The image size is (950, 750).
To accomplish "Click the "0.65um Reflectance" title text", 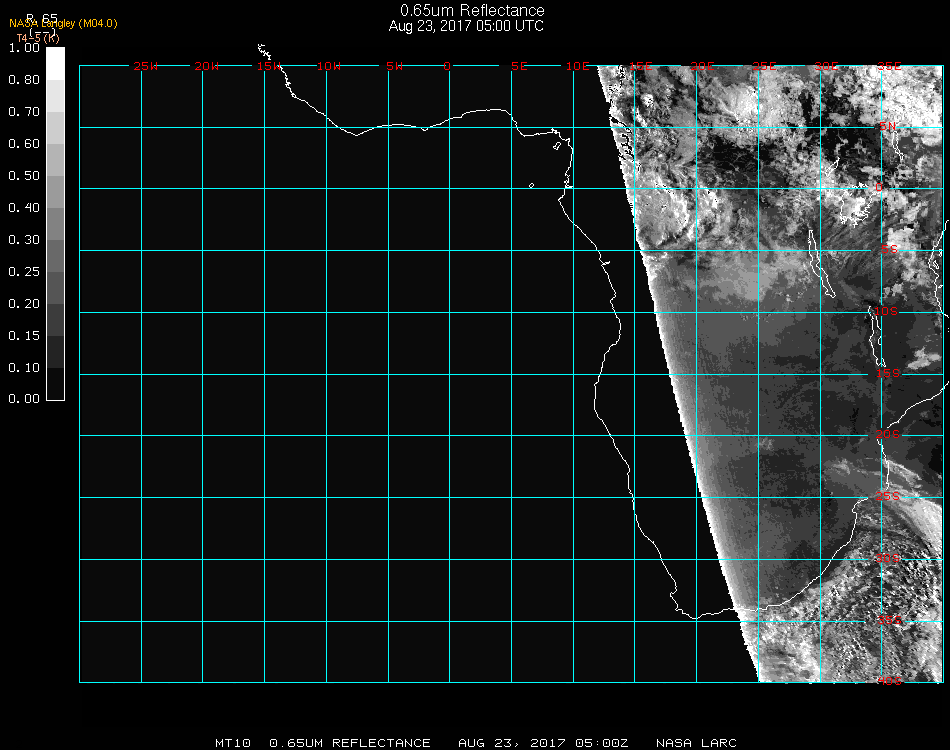I will 472,10.
